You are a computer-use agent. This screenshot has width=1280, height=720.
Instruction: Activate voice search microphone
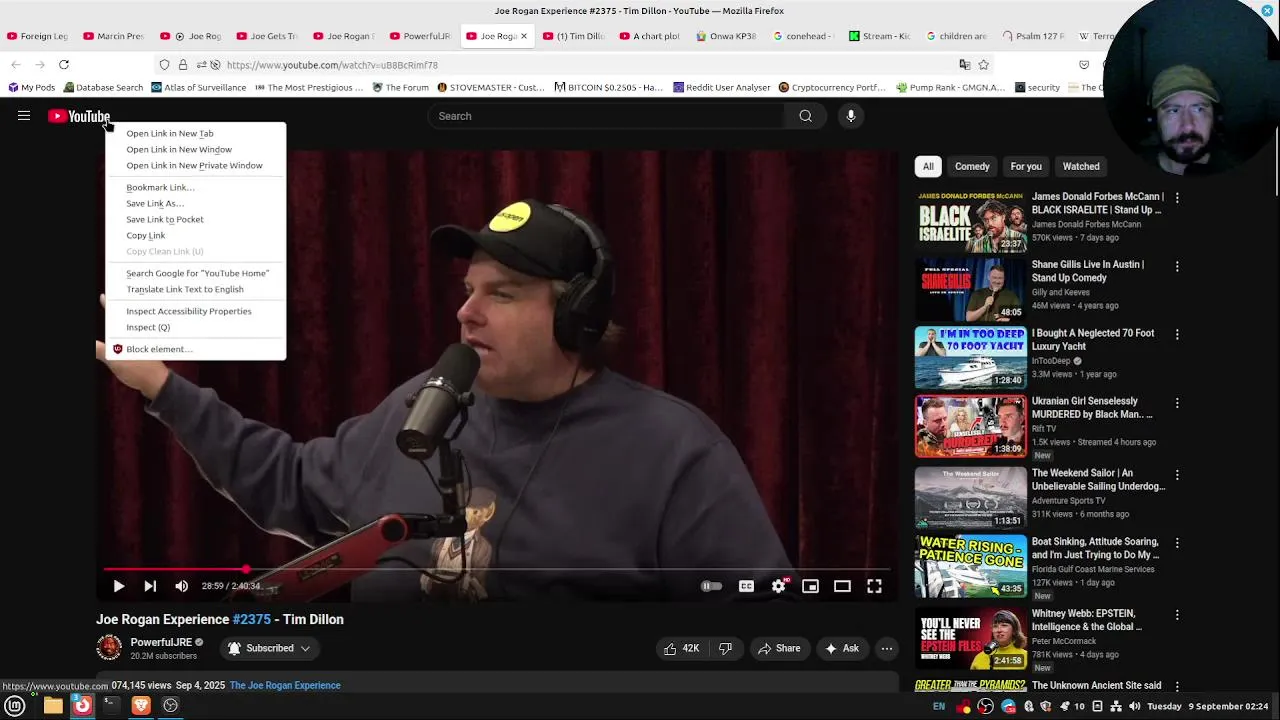(x=851, y=116)
